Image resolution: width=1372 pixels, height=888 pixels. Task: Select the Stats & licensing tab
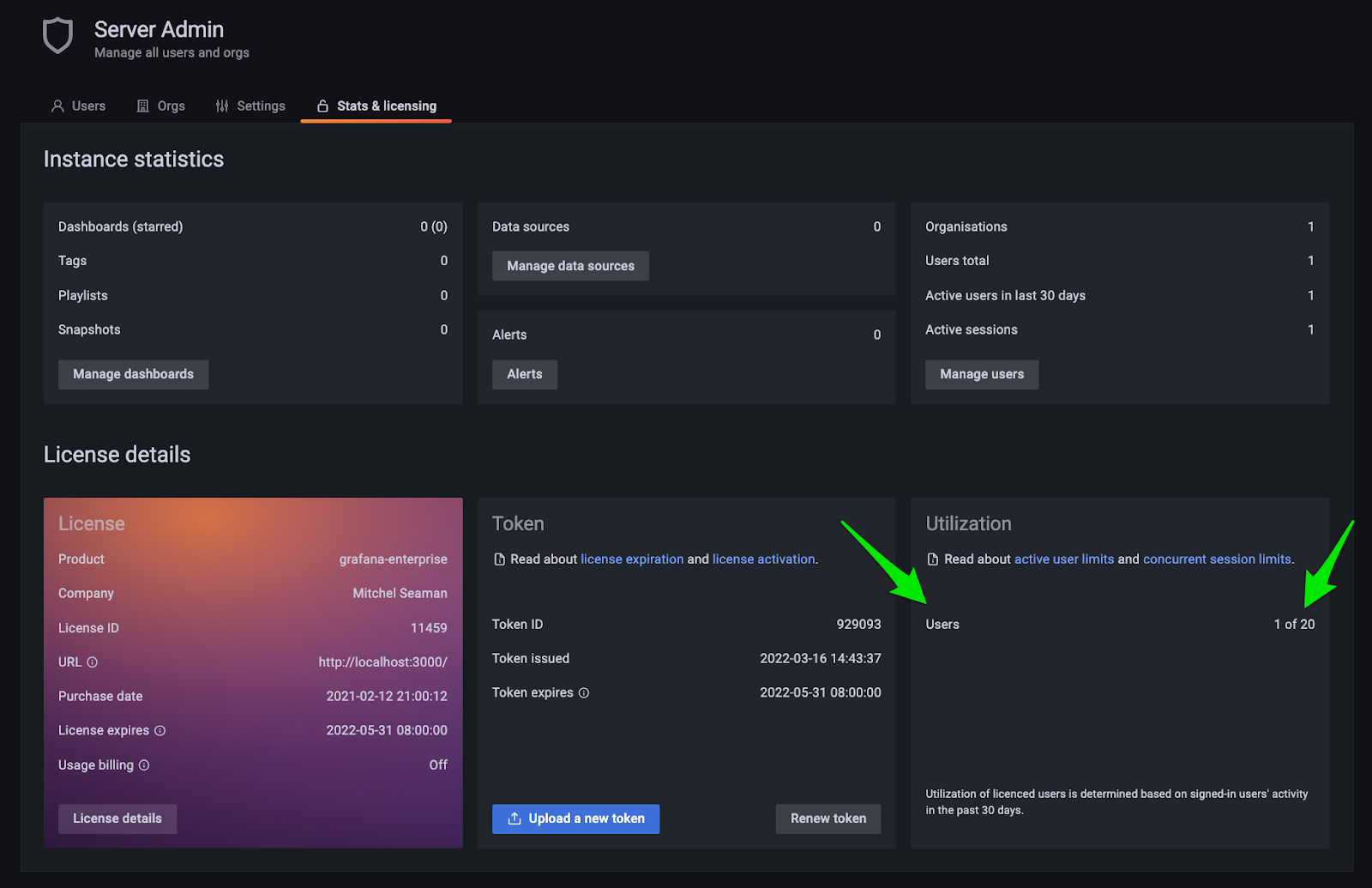[x=376, y=106]
